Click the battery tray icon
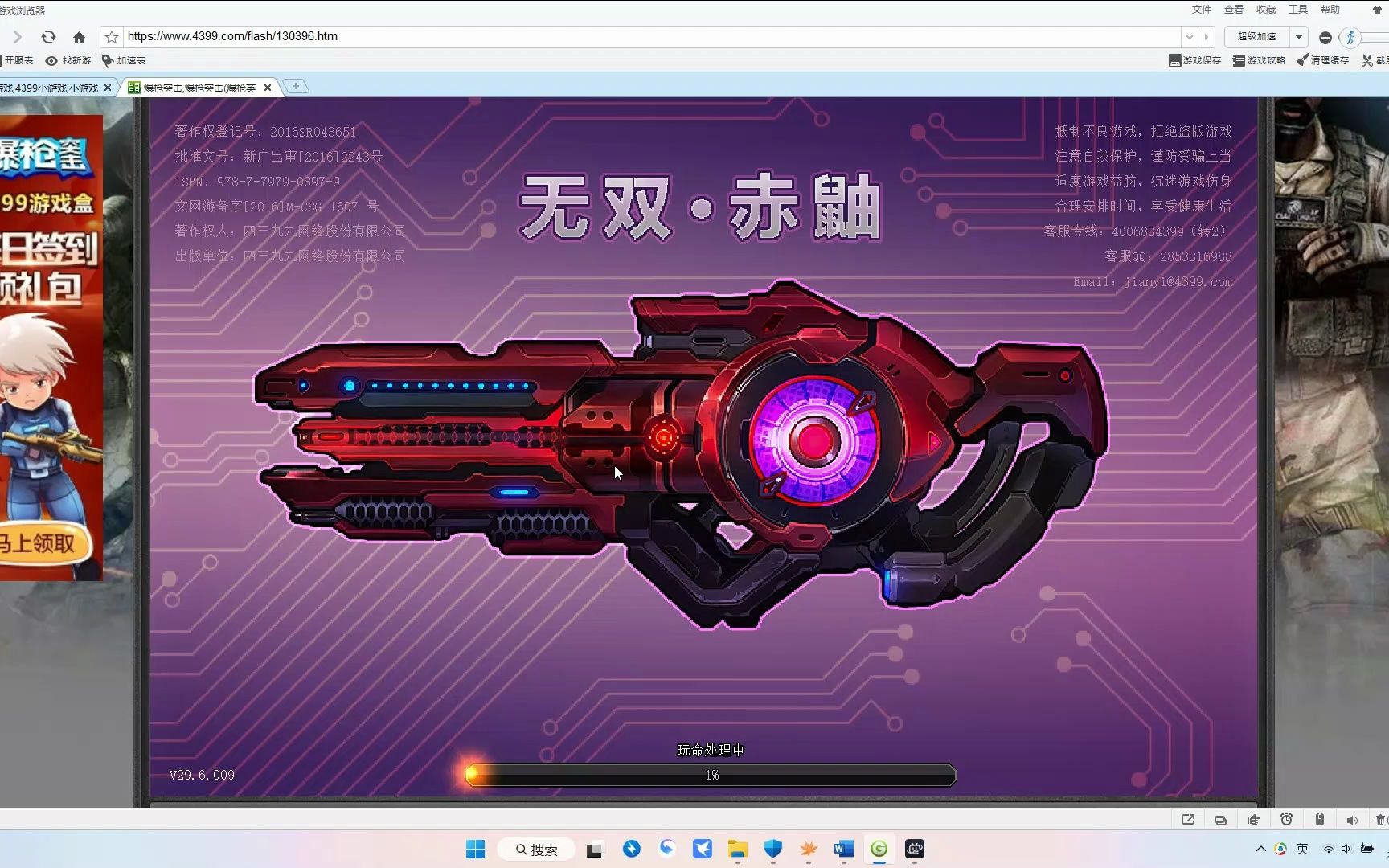This screenshot has width=1389, height=868. [x=1367, y=849]
